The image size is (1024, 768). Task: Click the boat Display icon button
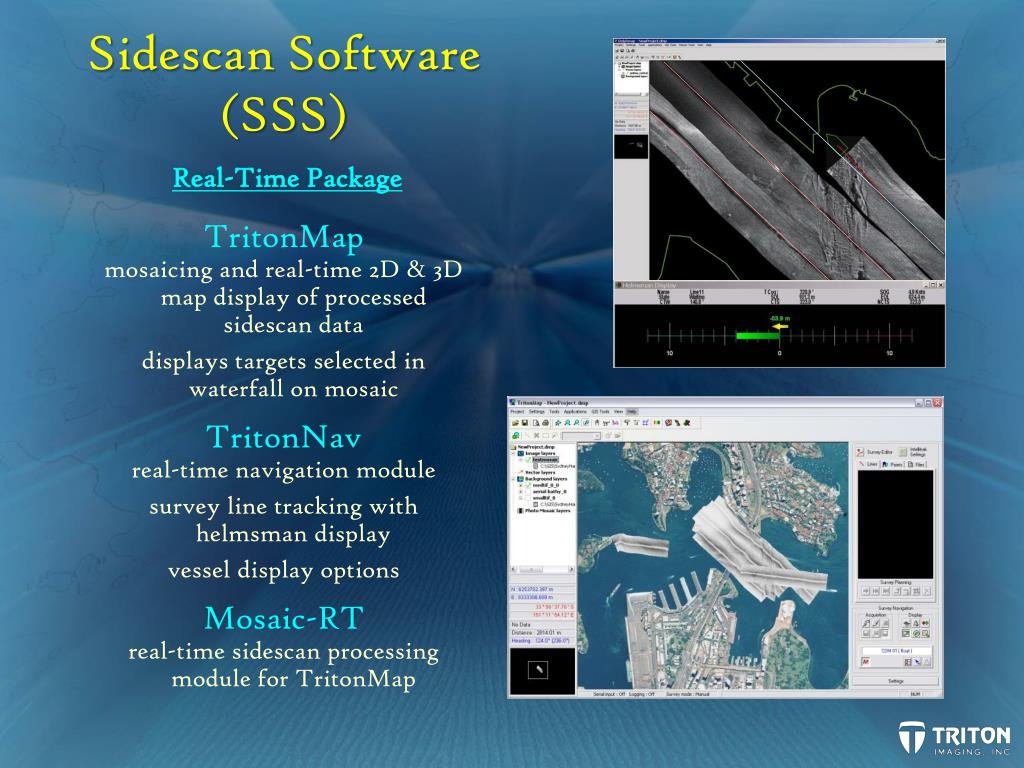[x=906, y=623]
